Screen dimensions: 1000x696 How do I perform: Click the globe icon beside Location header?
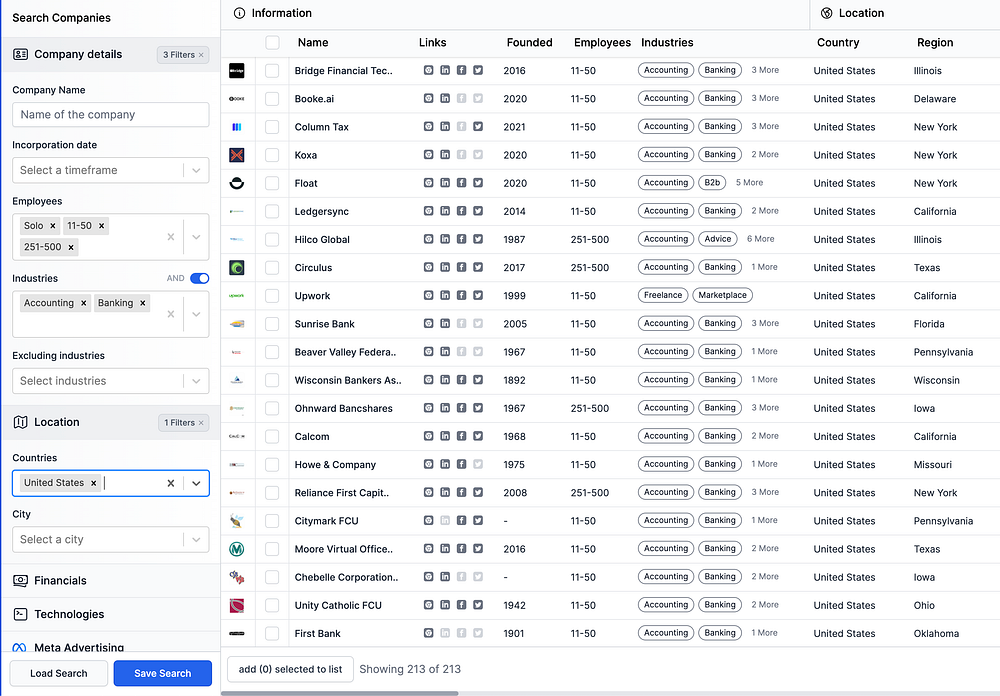click(x=827, y=13)
